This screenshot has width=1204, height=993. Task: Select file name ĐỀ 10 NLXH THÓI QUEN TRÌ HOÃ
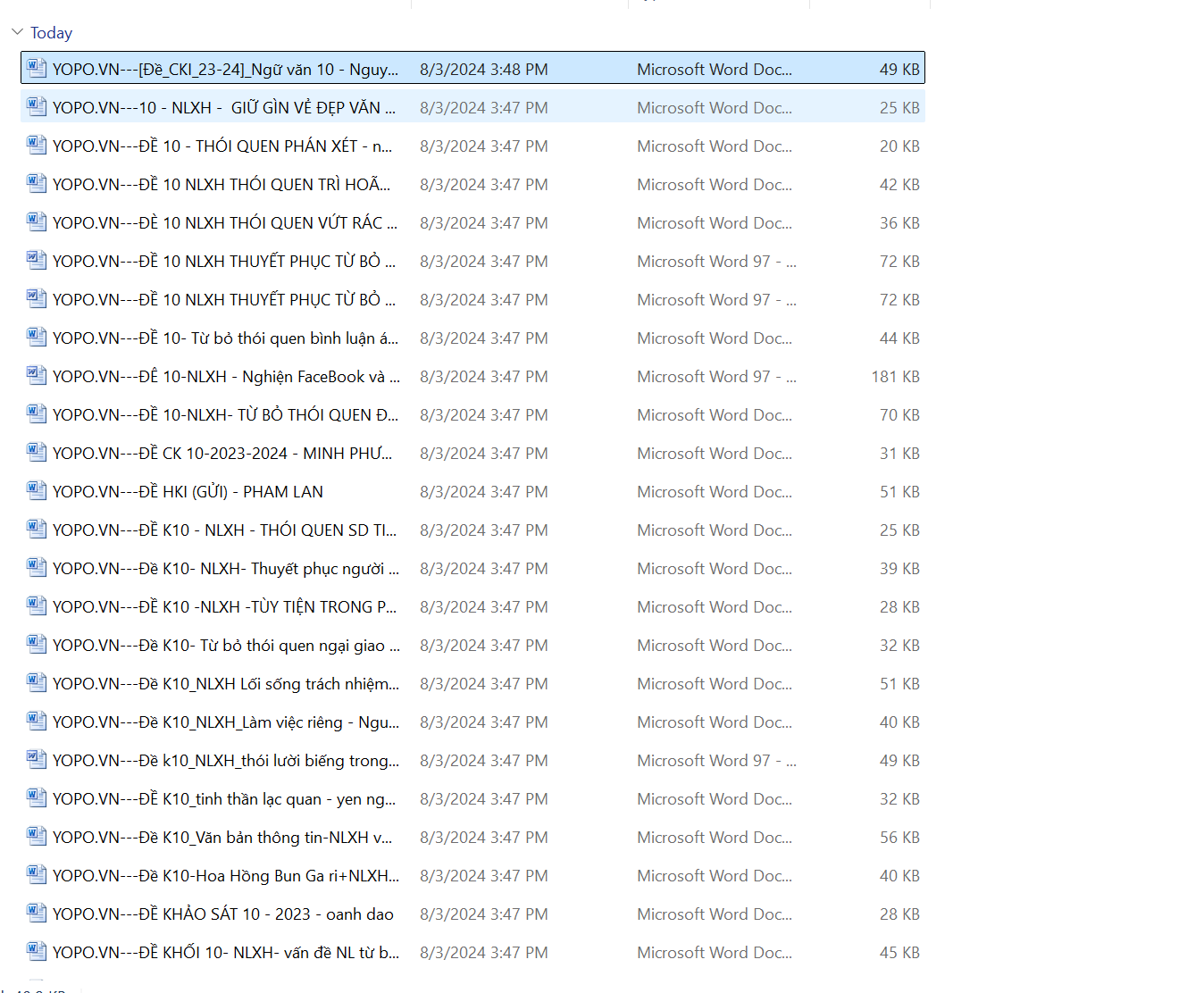(x=222, y=185)
